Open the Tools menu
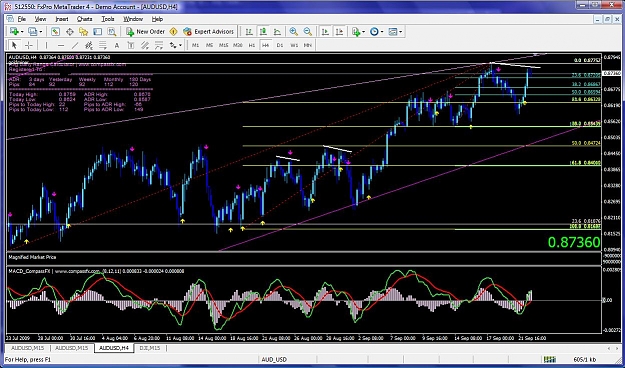The height and width of the screenshot is (368, 625). [x=108, y=19]
